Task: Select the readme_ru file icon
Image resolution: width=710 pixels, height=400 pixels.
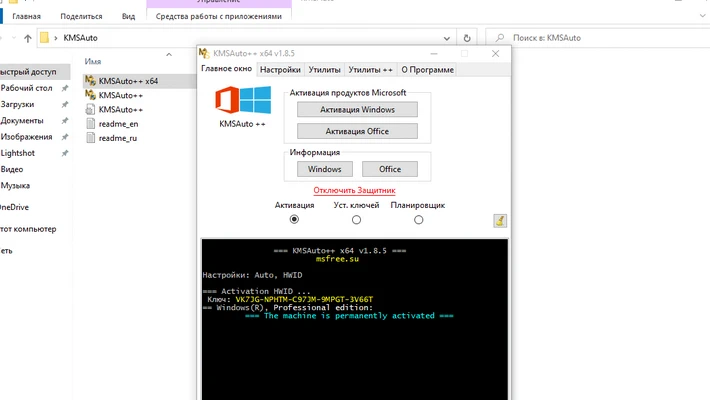Action: 91,138
